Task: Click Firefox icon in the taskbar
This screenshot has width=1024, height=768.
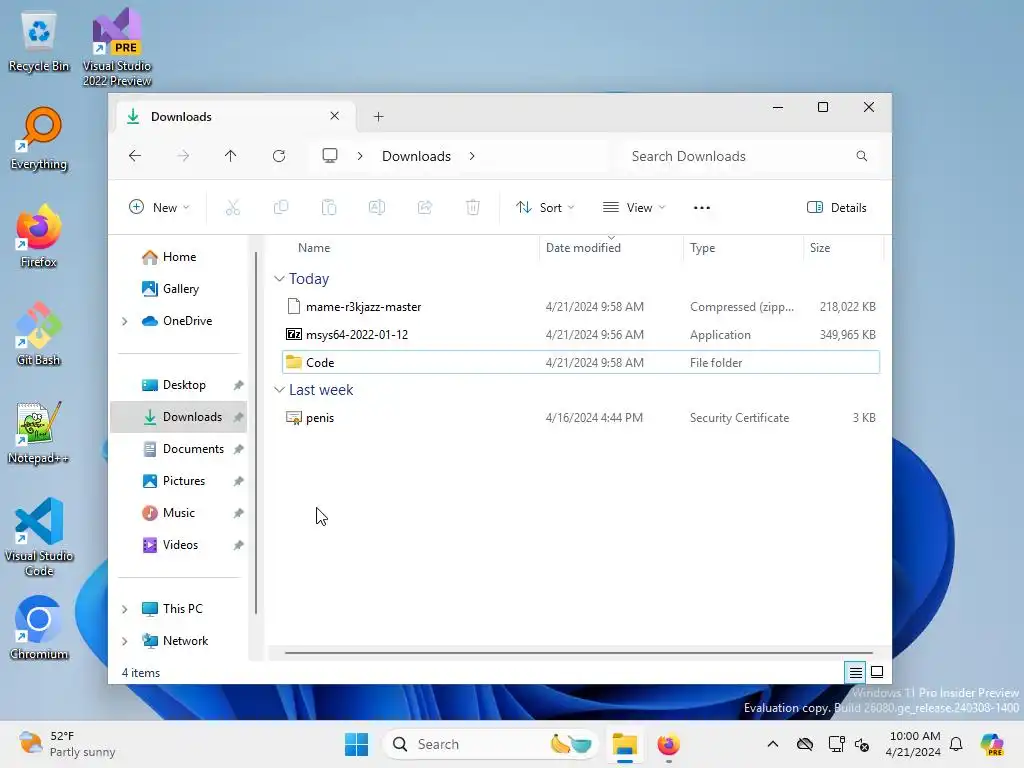Action: [668, 744]
